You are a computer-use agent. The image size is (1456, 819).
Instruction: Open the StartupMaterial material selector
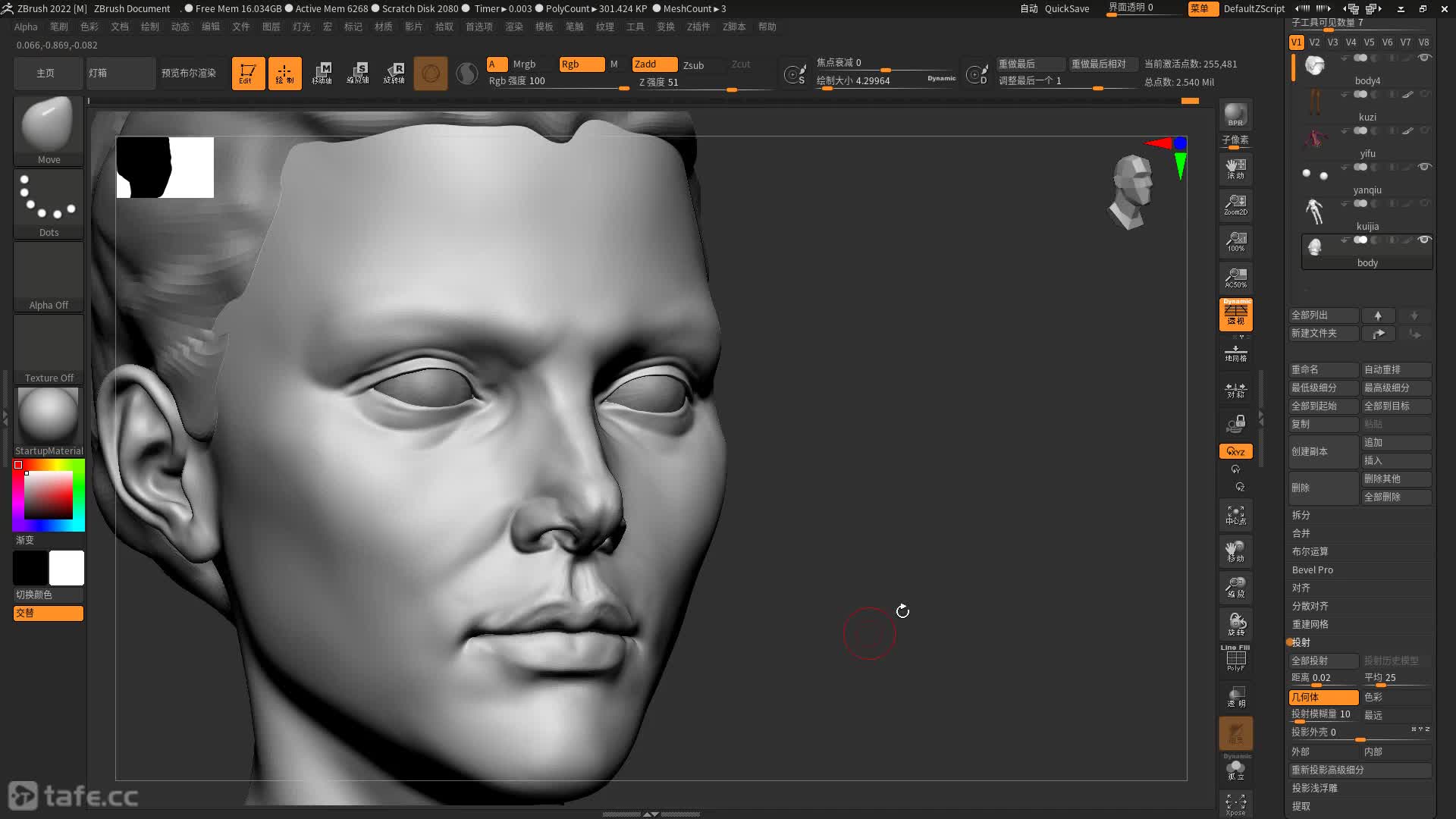click(x=49, y=422)
